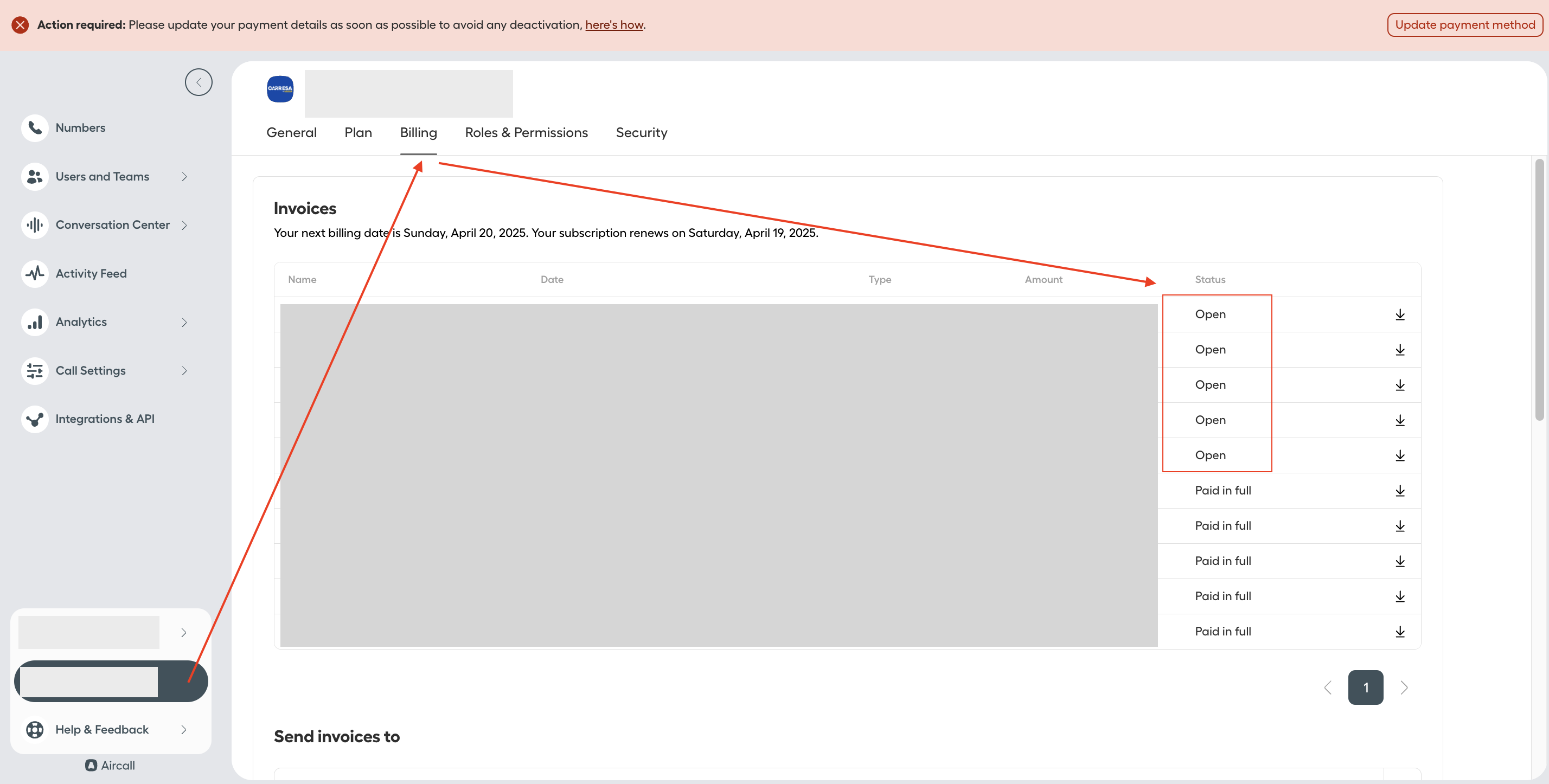
Task: Select the Billing tab
Action: pyautogui.click(x=419, y=133)
